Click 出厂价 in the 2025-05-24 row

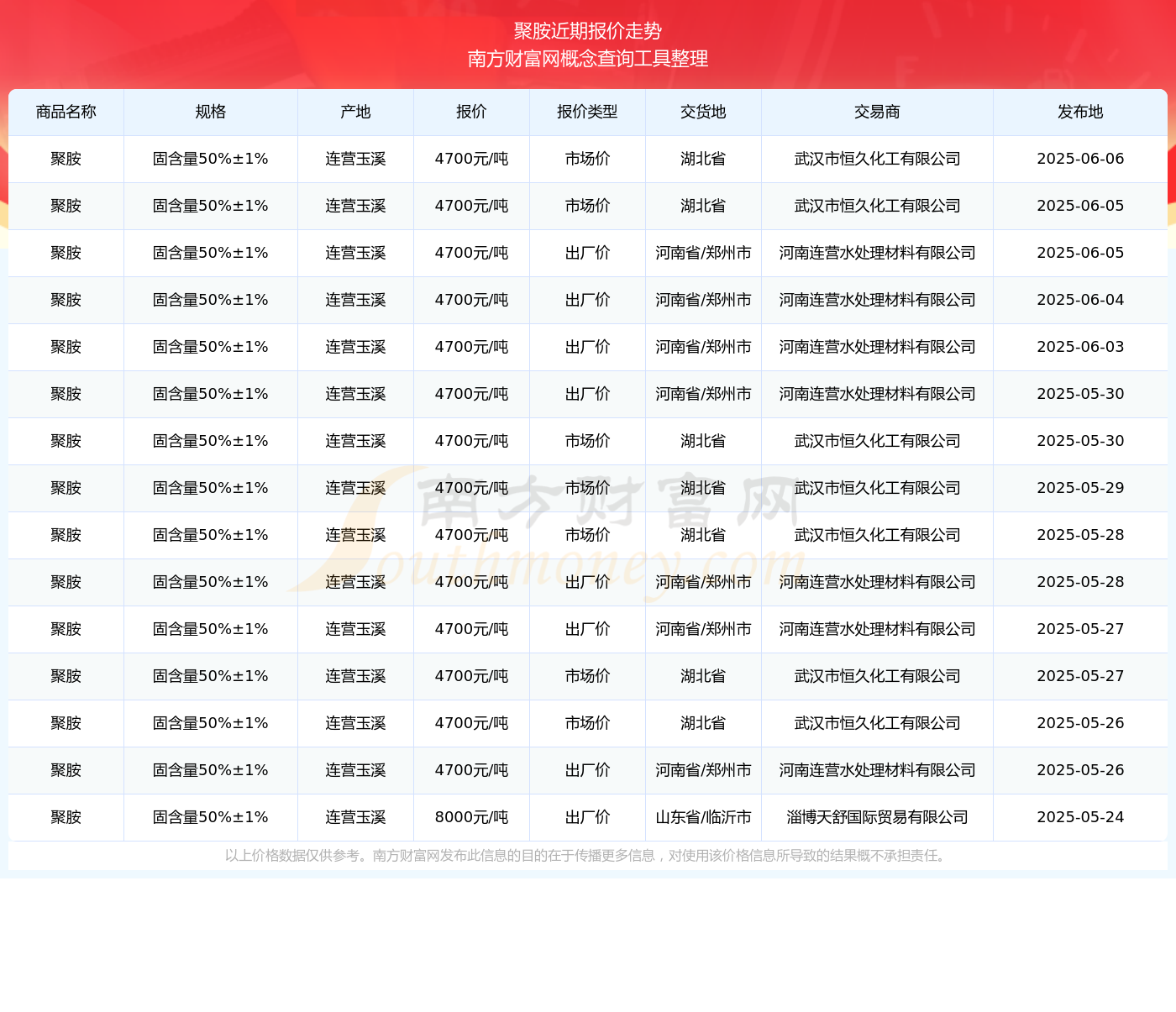pos(587,817)
